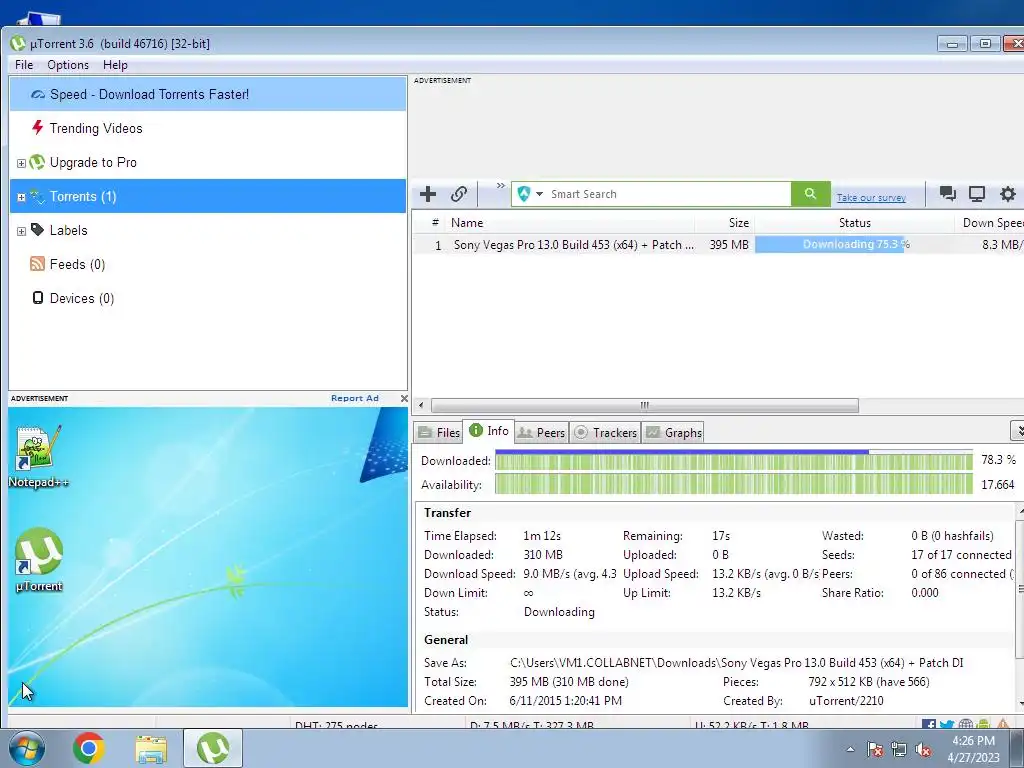The image size is (1024, 768).
Task: Select the Info tab
Action: point(489,431)
